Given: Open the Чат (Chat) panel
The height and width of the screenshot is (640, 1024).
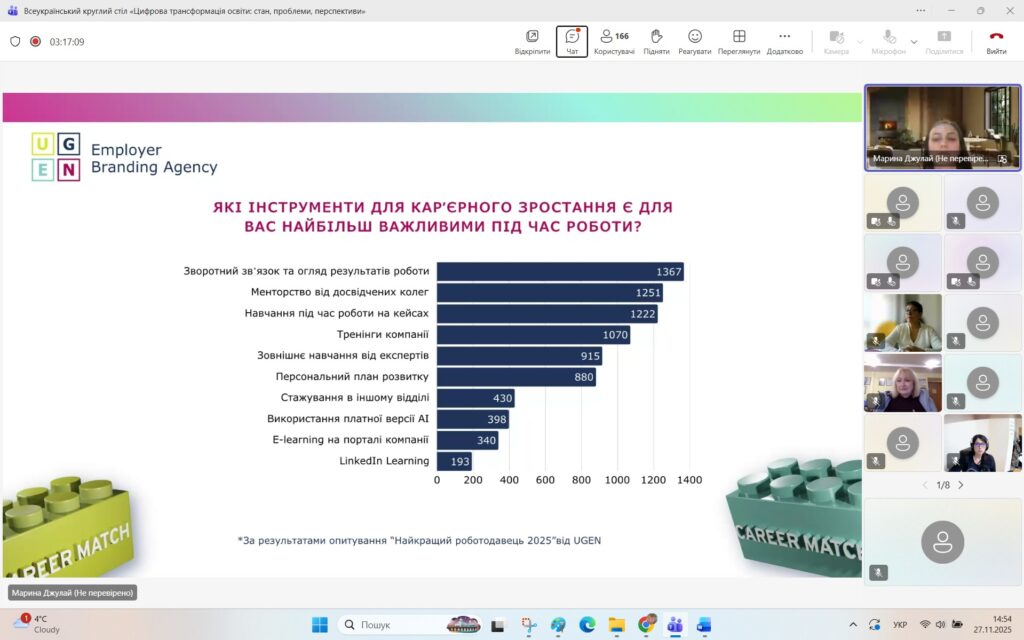Looking at the screenshot, I should 572,42.
